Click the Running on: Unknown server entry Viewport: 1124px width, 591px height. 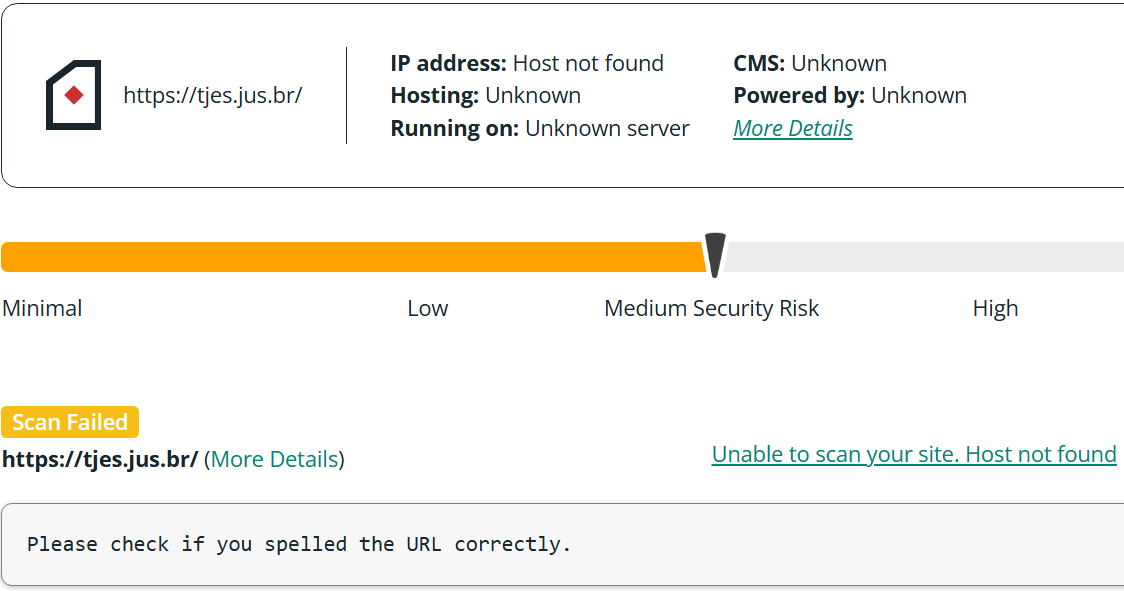[x=540, y=128]
